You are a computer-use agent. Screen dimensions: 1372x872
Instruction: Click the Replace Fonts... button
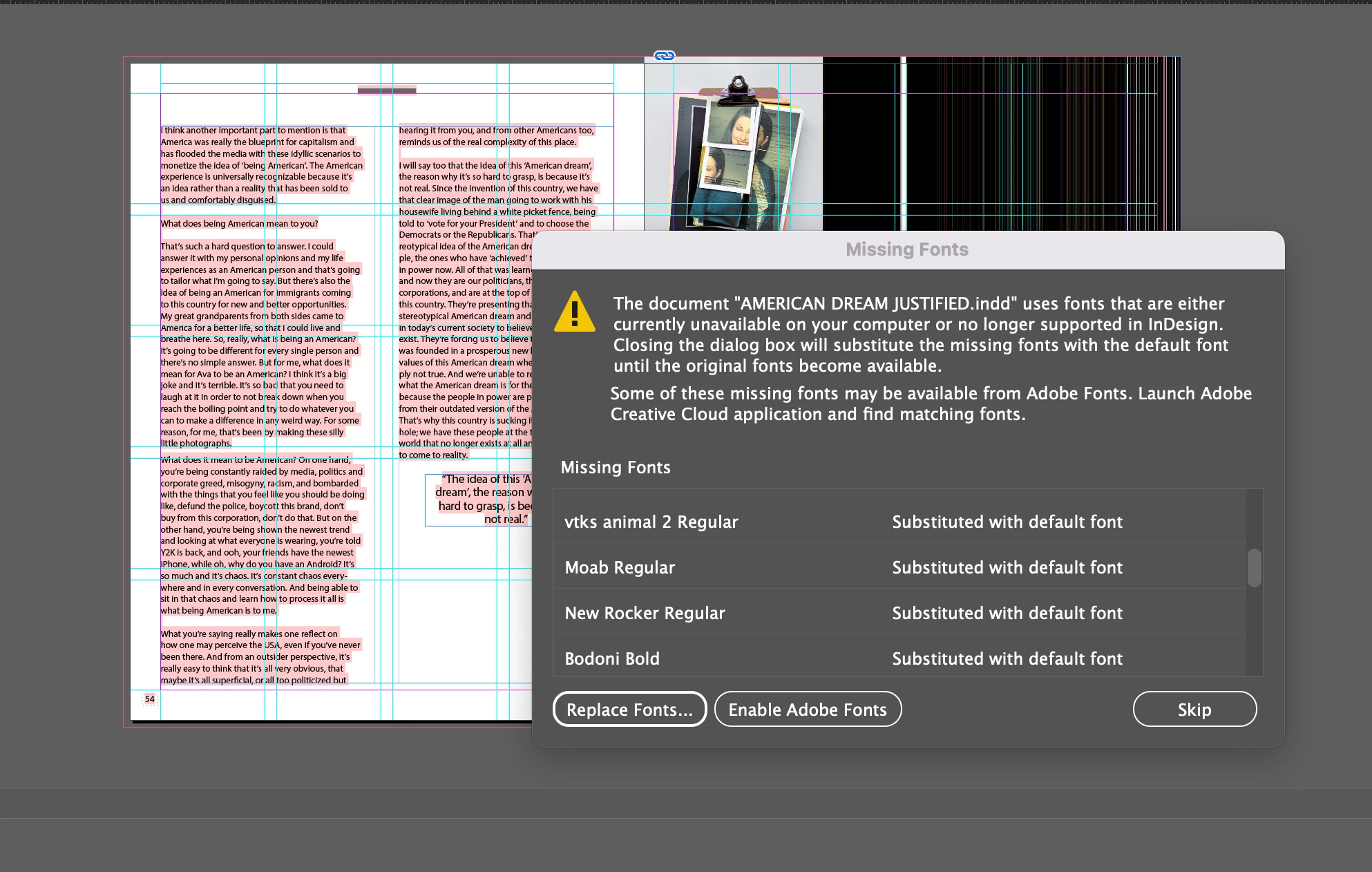[629, 710]
